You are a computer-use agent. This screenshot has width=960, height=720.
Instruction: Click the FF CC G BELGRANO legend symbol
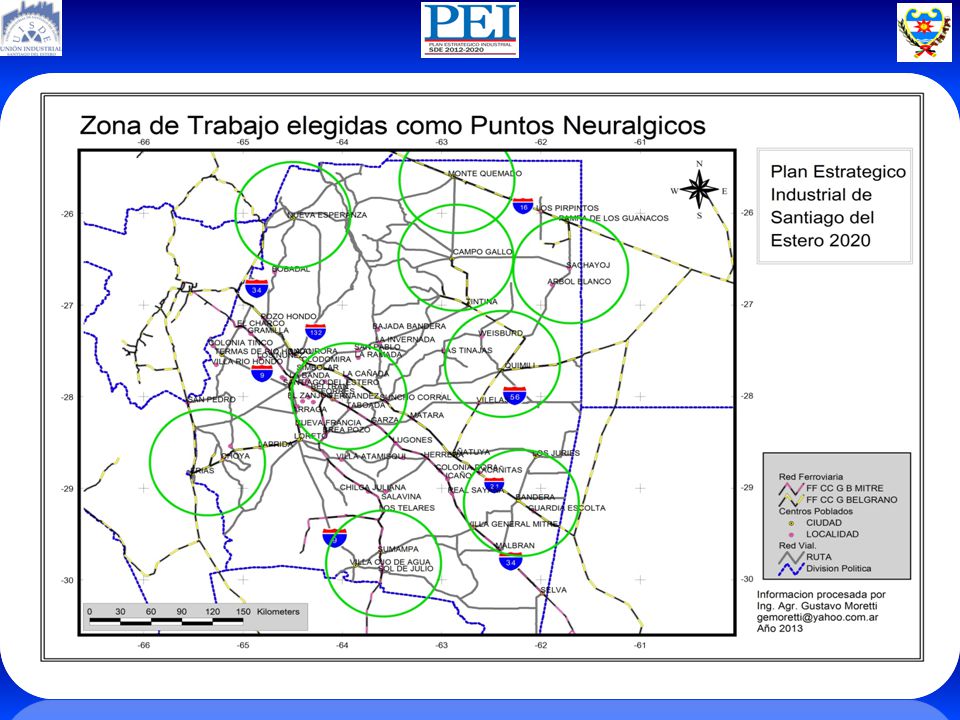pyautogui.click(x=790, y=500)
